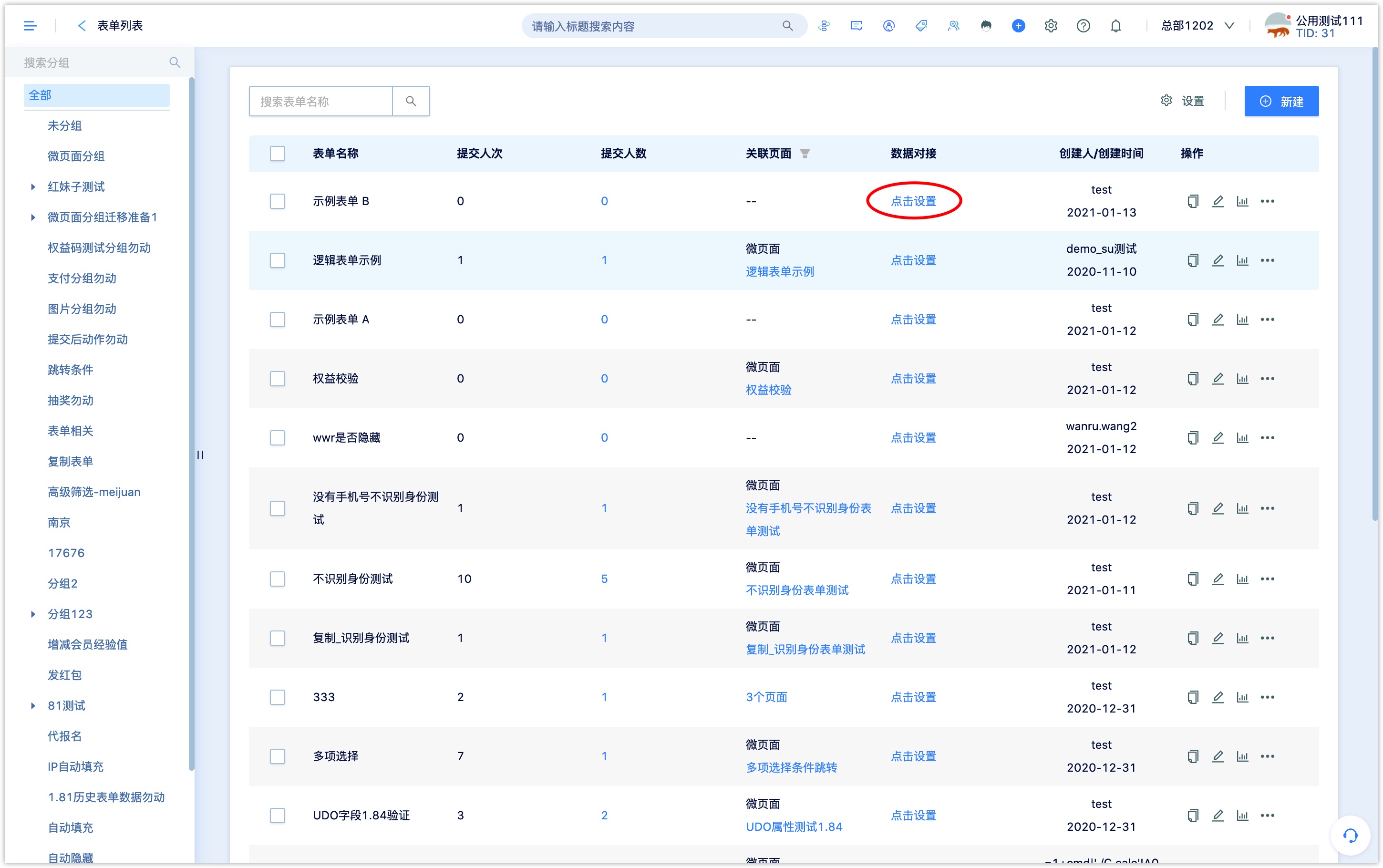This screenshot has width=1383, height=868.
Task: Toggle the hamburger menu icon
Action: (x=30, y=26)
